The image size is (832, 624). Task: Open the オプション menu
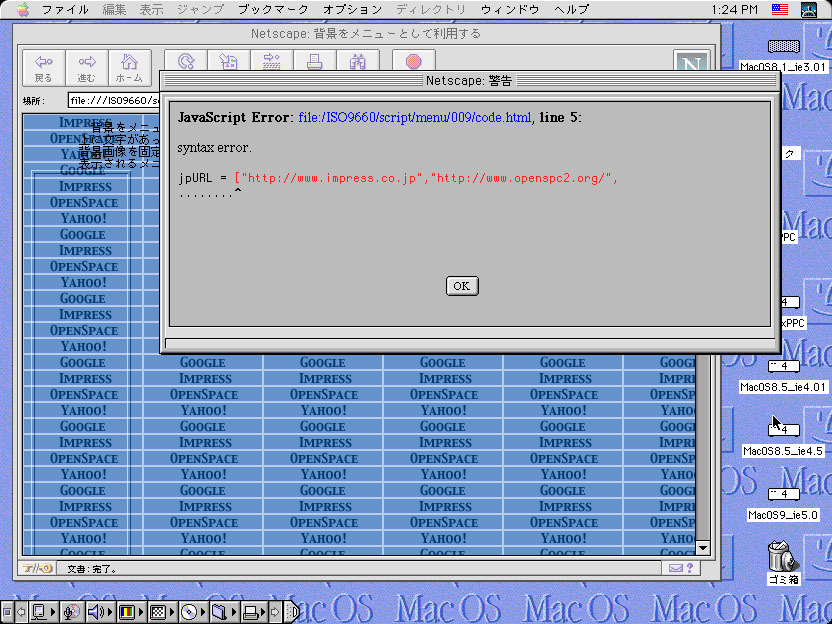352,10
